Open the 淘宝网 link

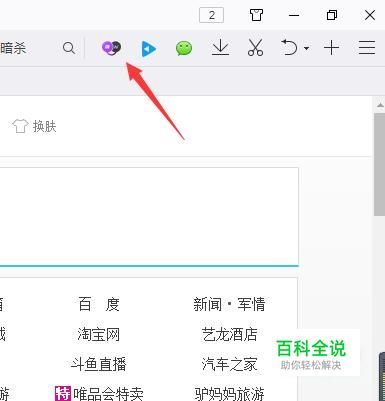[x=99, y=334]
